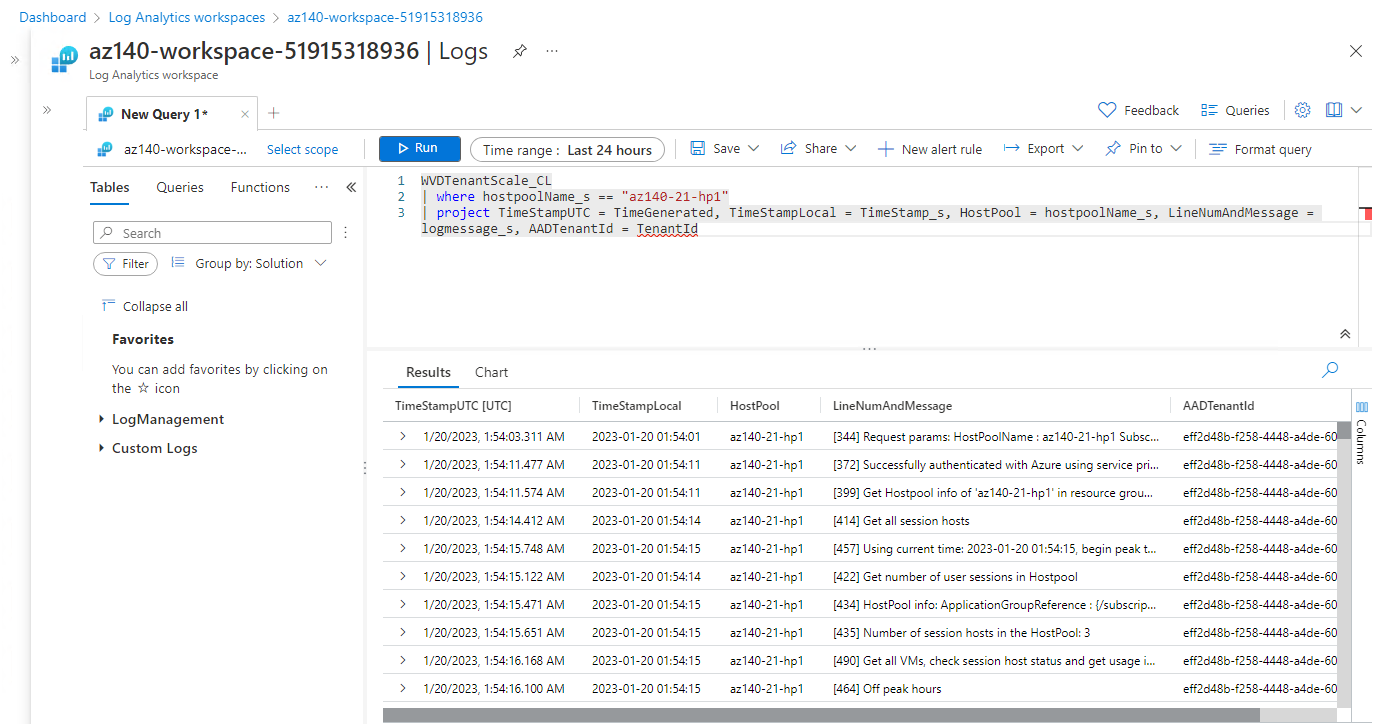Screen dimensions: 1386x724
Task: Select the Functions tab in the sidebar
Action: click(x=259, y=187)
